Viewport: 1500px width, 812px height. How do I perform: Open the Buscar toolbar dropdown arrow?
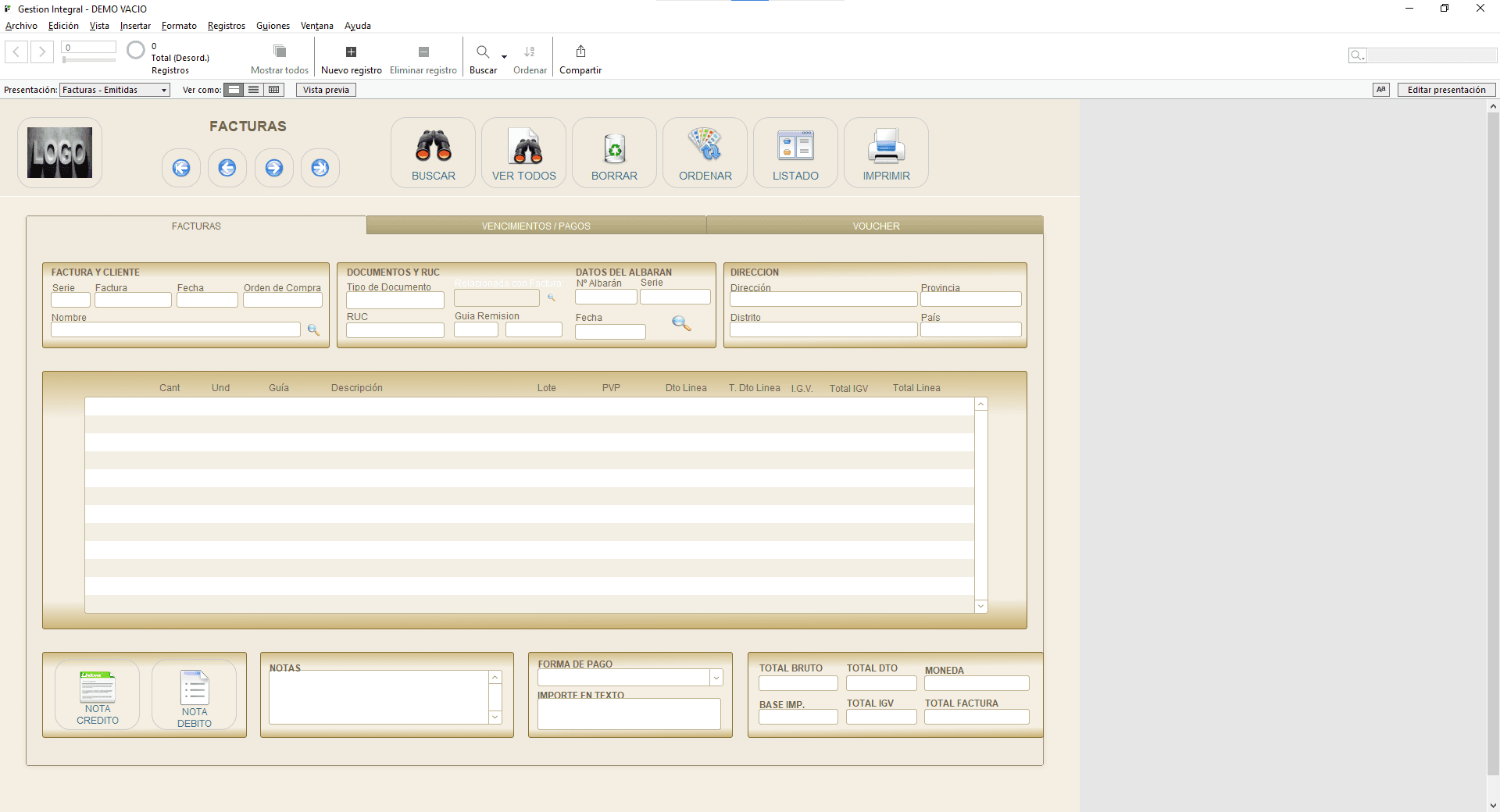coord(504,56)
